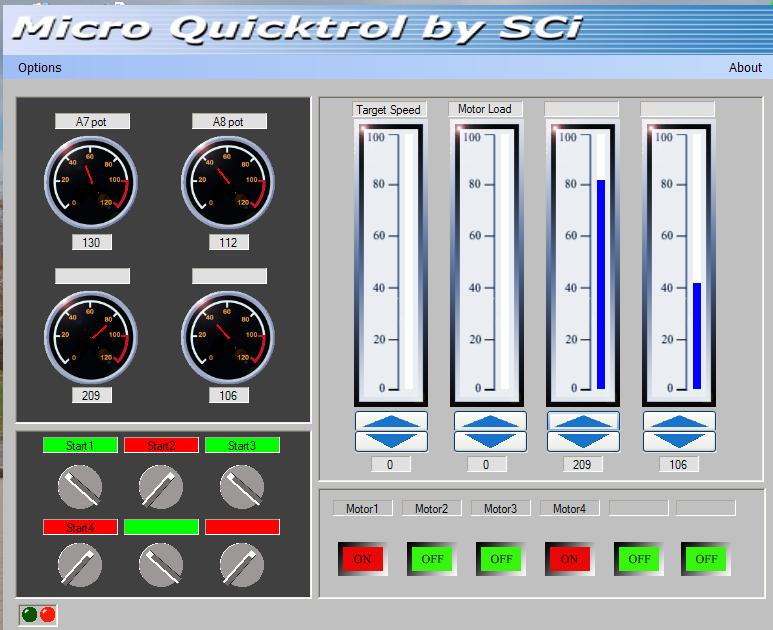Click the Motor4 label

(569, 508)
